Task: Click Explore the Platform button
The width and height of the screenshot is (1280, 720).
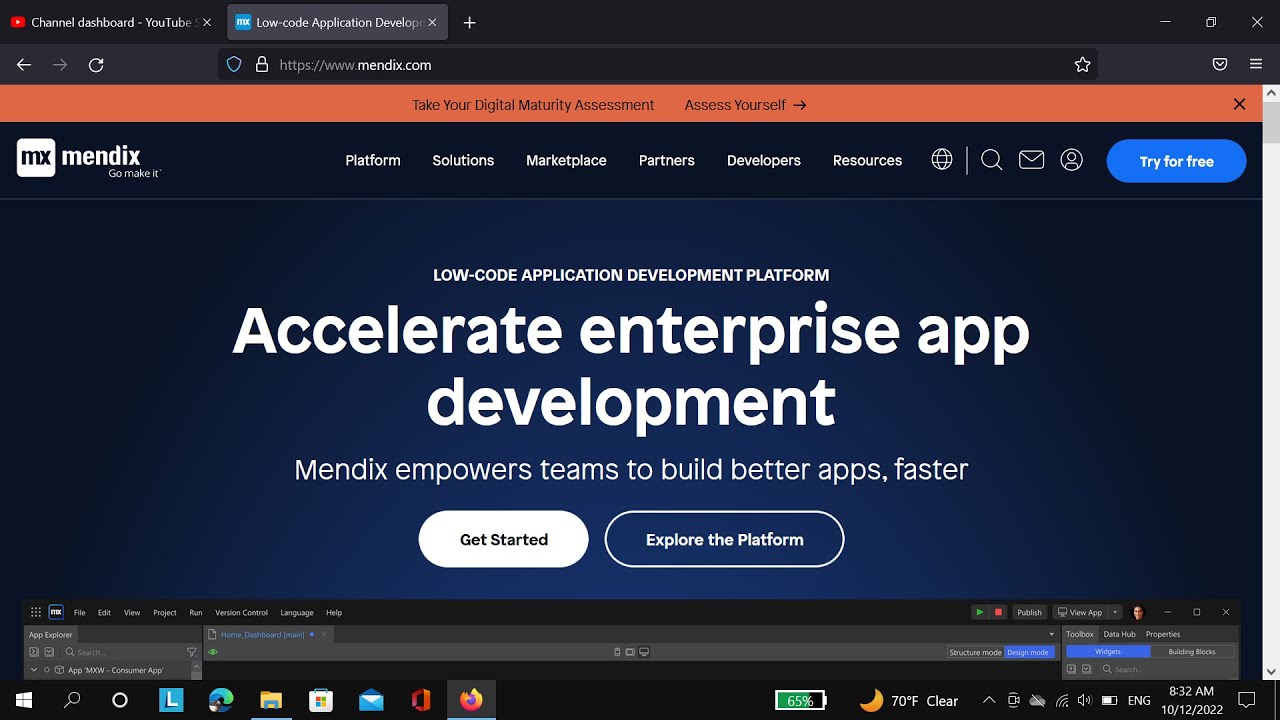Action: pyautogui.click(x=724, y=539)
